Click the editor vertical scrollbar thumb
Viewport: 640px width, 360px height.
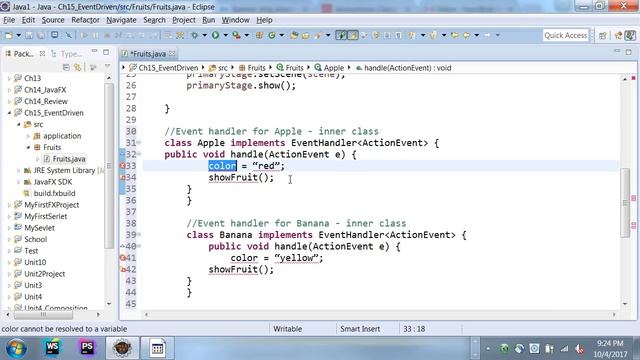pyautogui.click(x=625, y=202)
